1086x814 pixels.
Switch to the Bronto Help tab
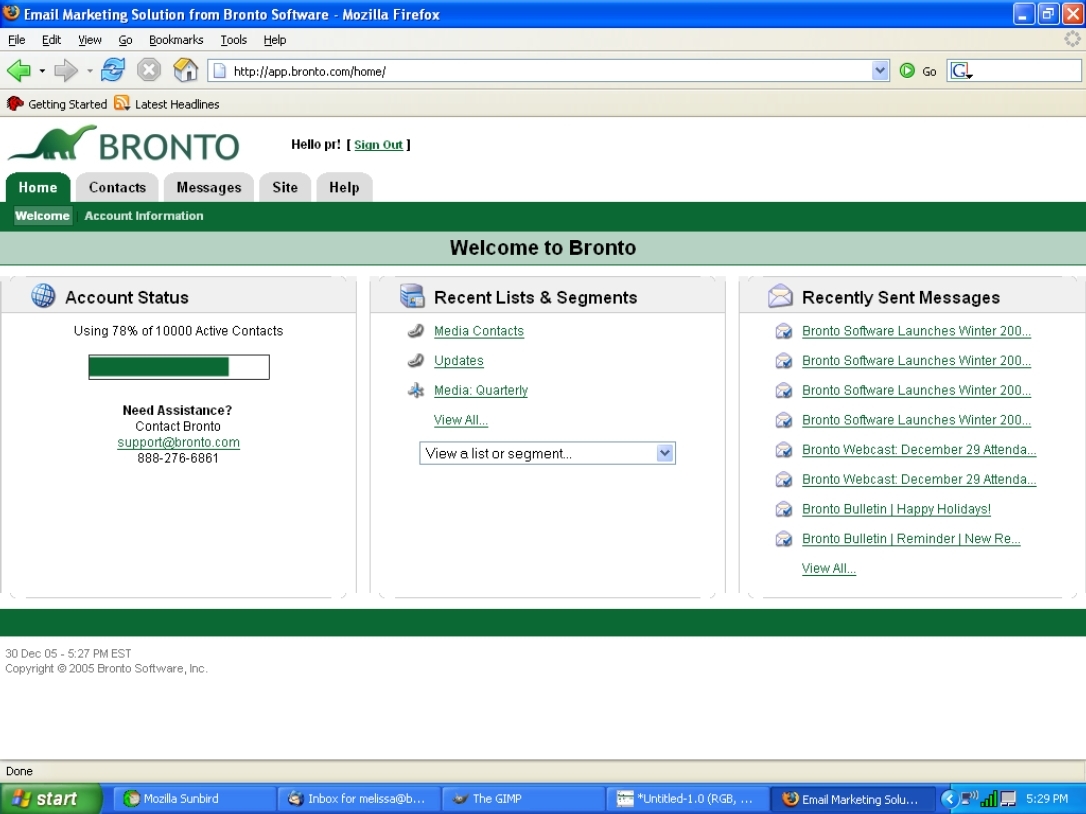tap(344, 187)
